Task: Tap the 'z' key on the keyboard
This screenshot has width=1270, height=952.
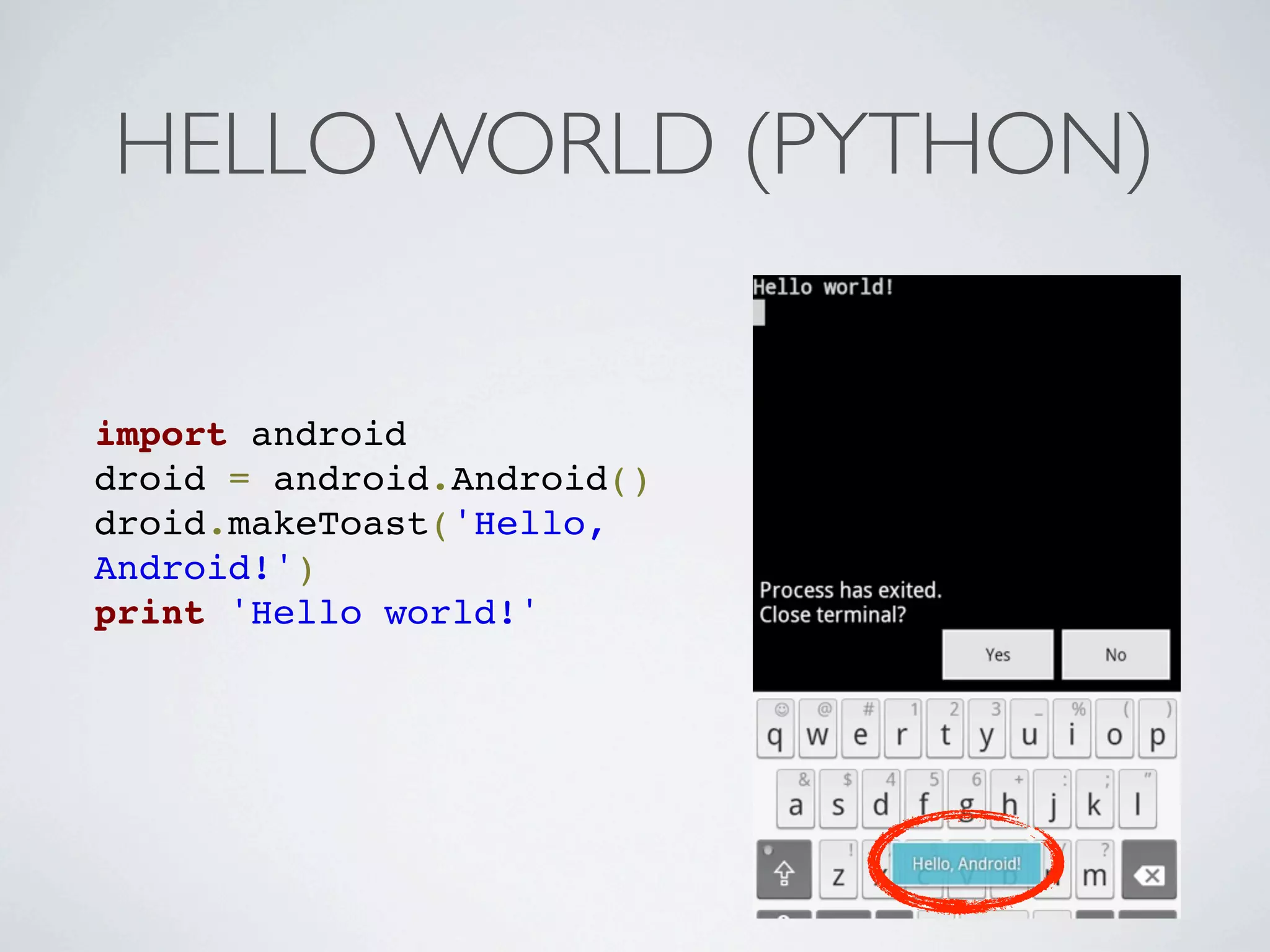Action: coord(838,870)
